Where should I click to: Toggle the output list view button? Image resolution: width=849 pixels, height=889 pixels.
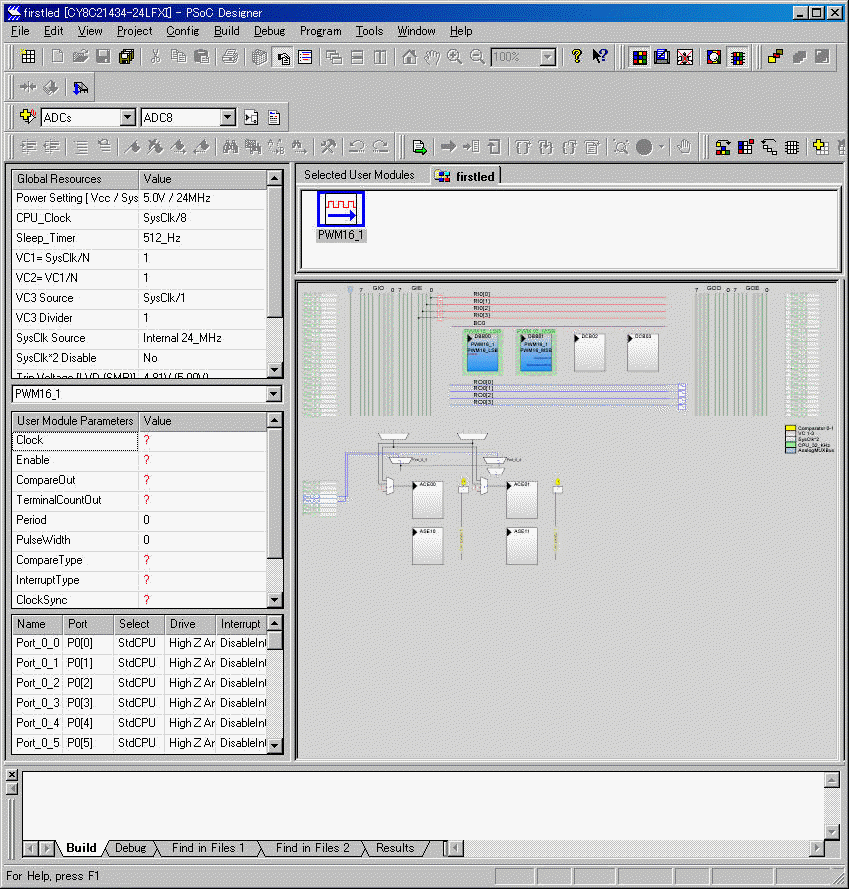305,57
